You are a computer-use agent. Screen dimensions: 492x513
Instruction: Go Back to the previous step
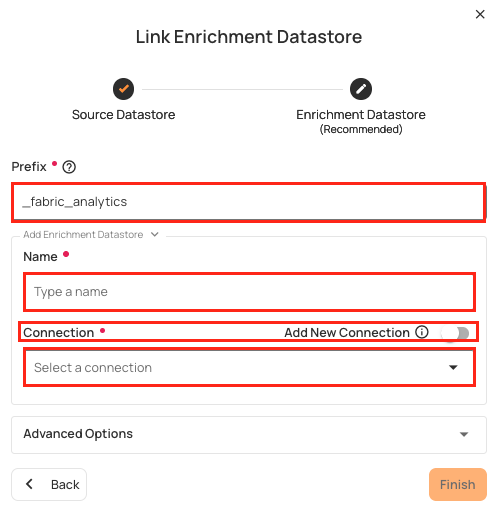pyautogui.click(x=49, y=484)
